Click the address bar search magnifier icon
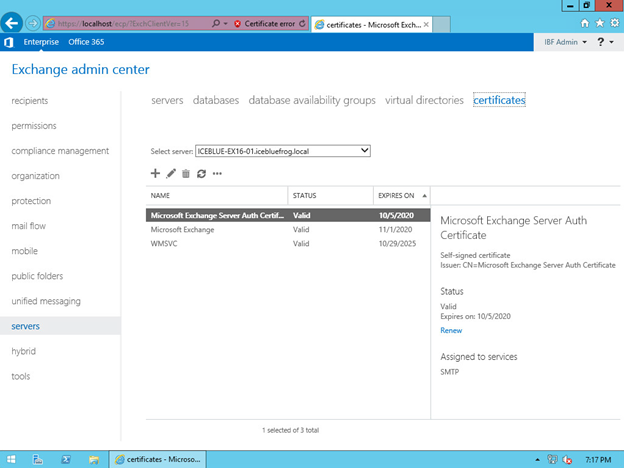The image size is (624, 468). [216, 23]
